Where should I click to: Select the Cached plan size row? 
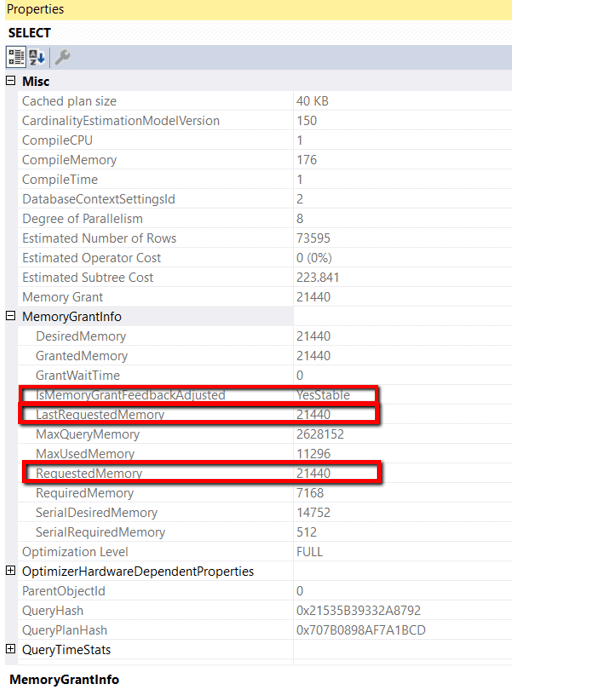coord(265,101)
